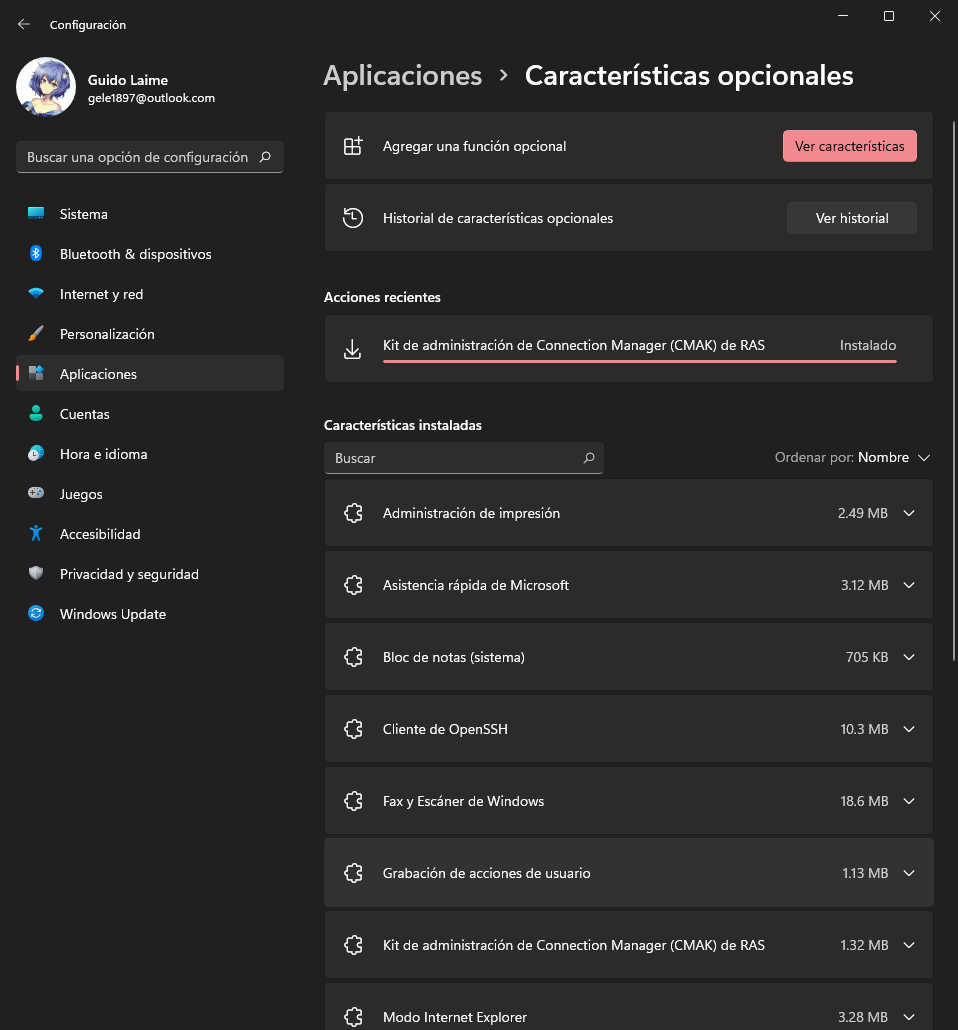
Task: Click the Accesibilidad person icon
Action: (36, 533)
